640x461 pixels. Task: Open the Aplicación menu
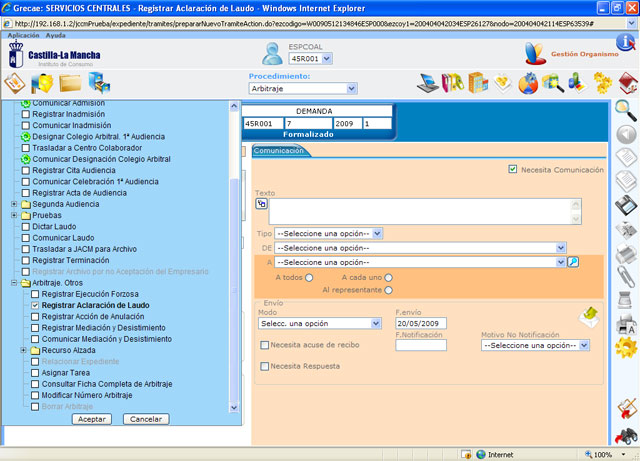click(x=23, y=35)
